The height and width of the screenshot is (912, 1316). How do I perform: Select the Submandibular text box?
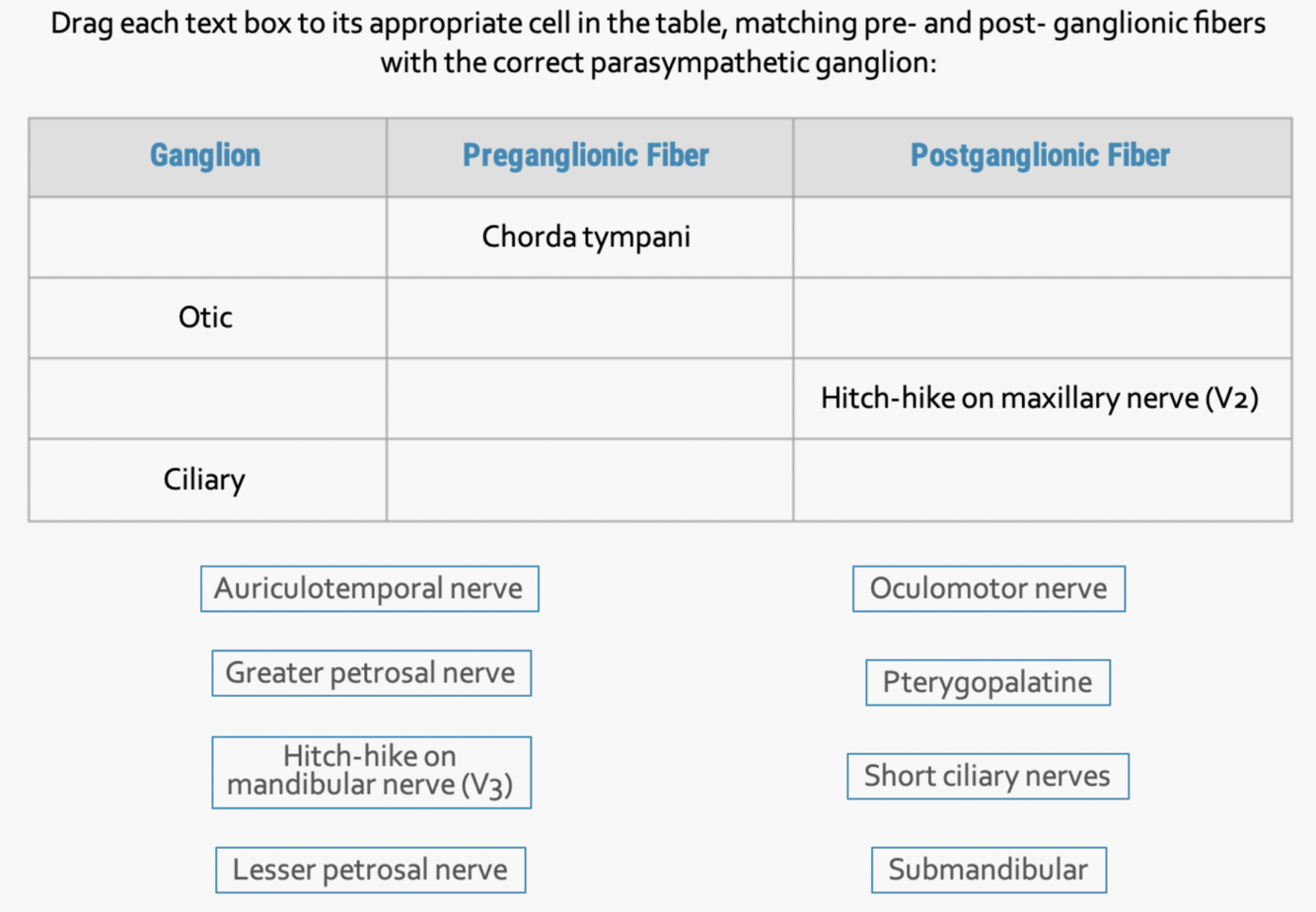pos(988,870)
